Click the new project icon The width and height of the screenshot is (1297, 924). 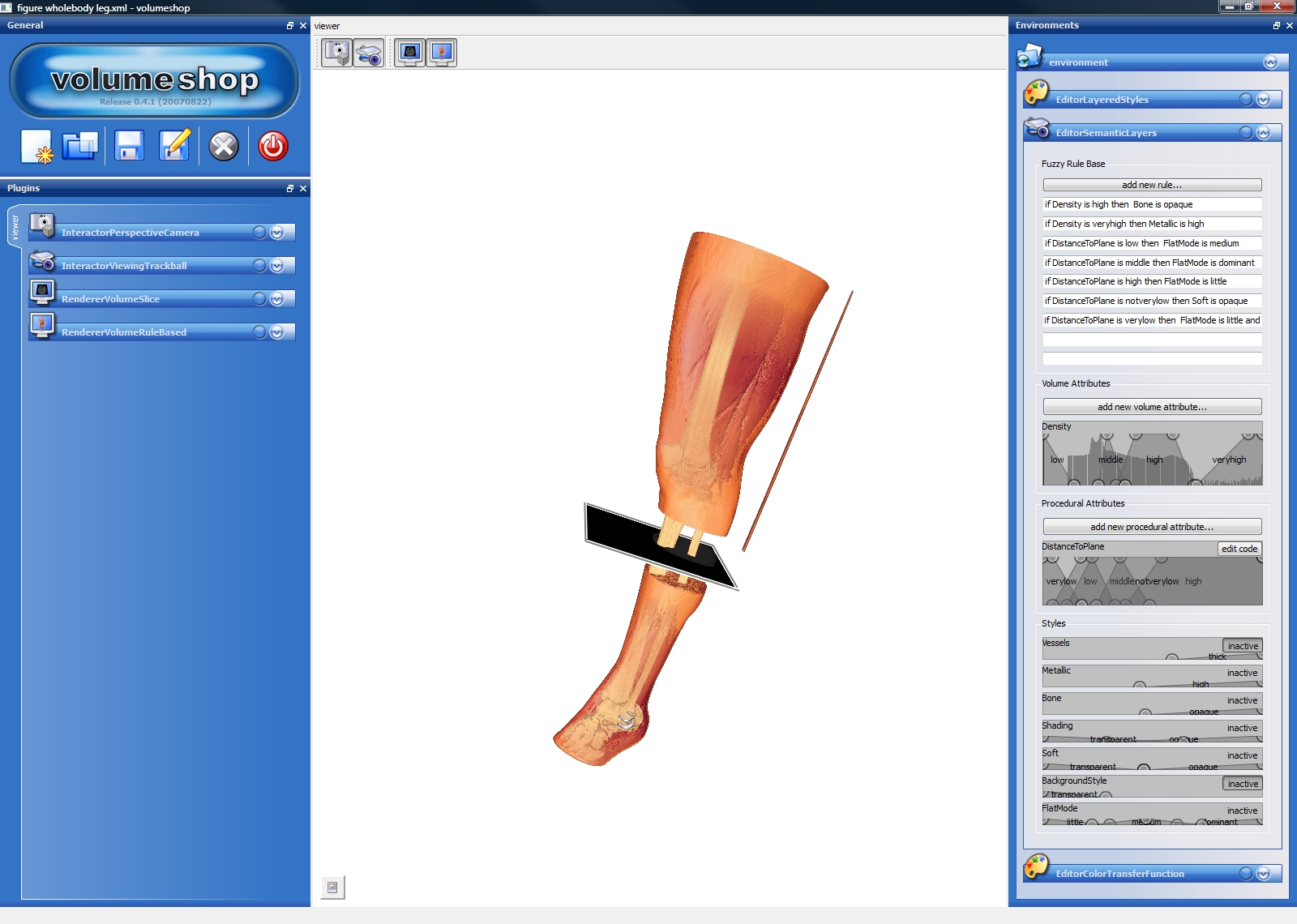(36, 147)
